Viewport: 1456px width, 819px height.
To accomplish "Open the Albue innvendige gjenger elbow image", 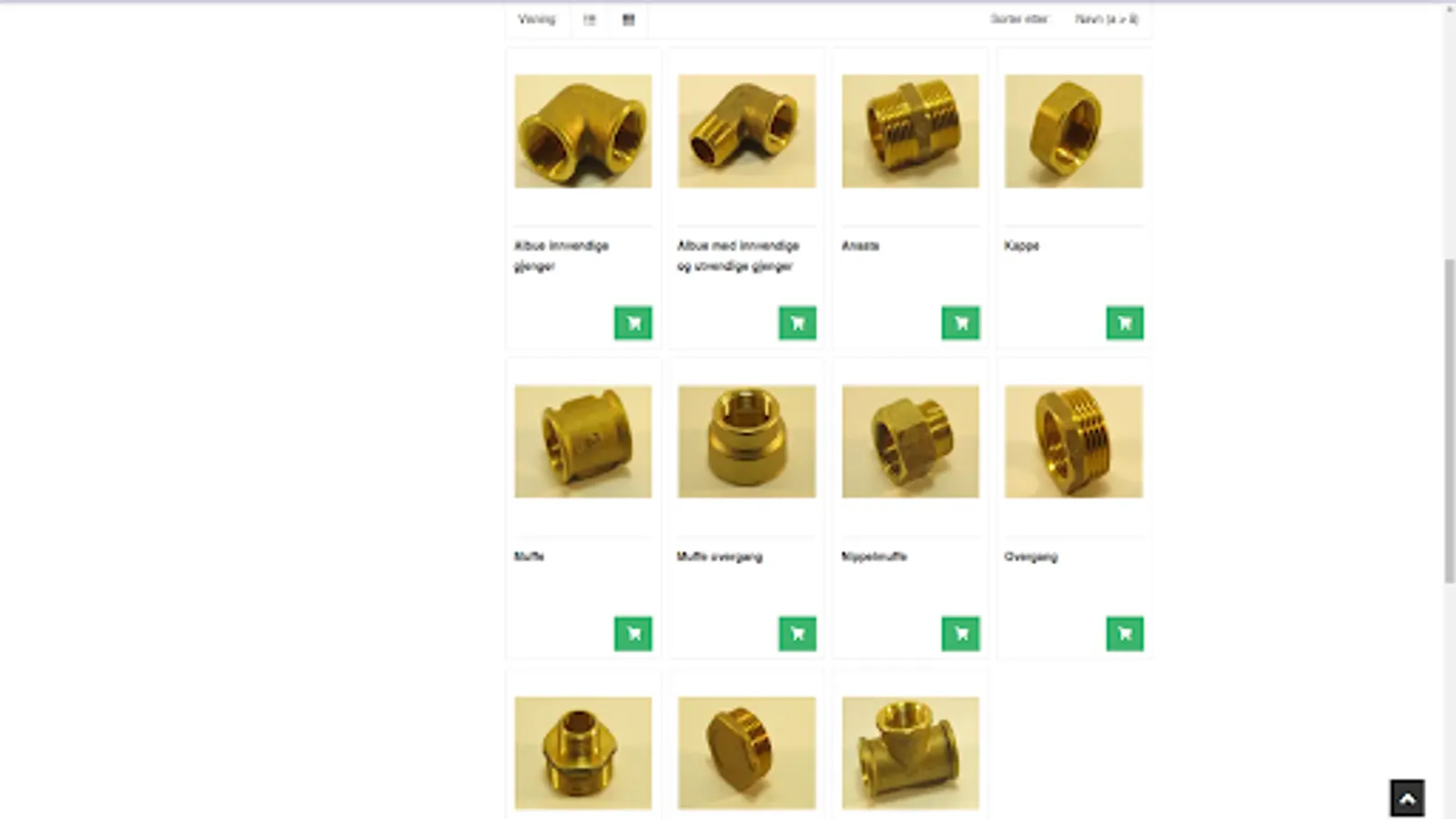I will click(x=583, y=131).
